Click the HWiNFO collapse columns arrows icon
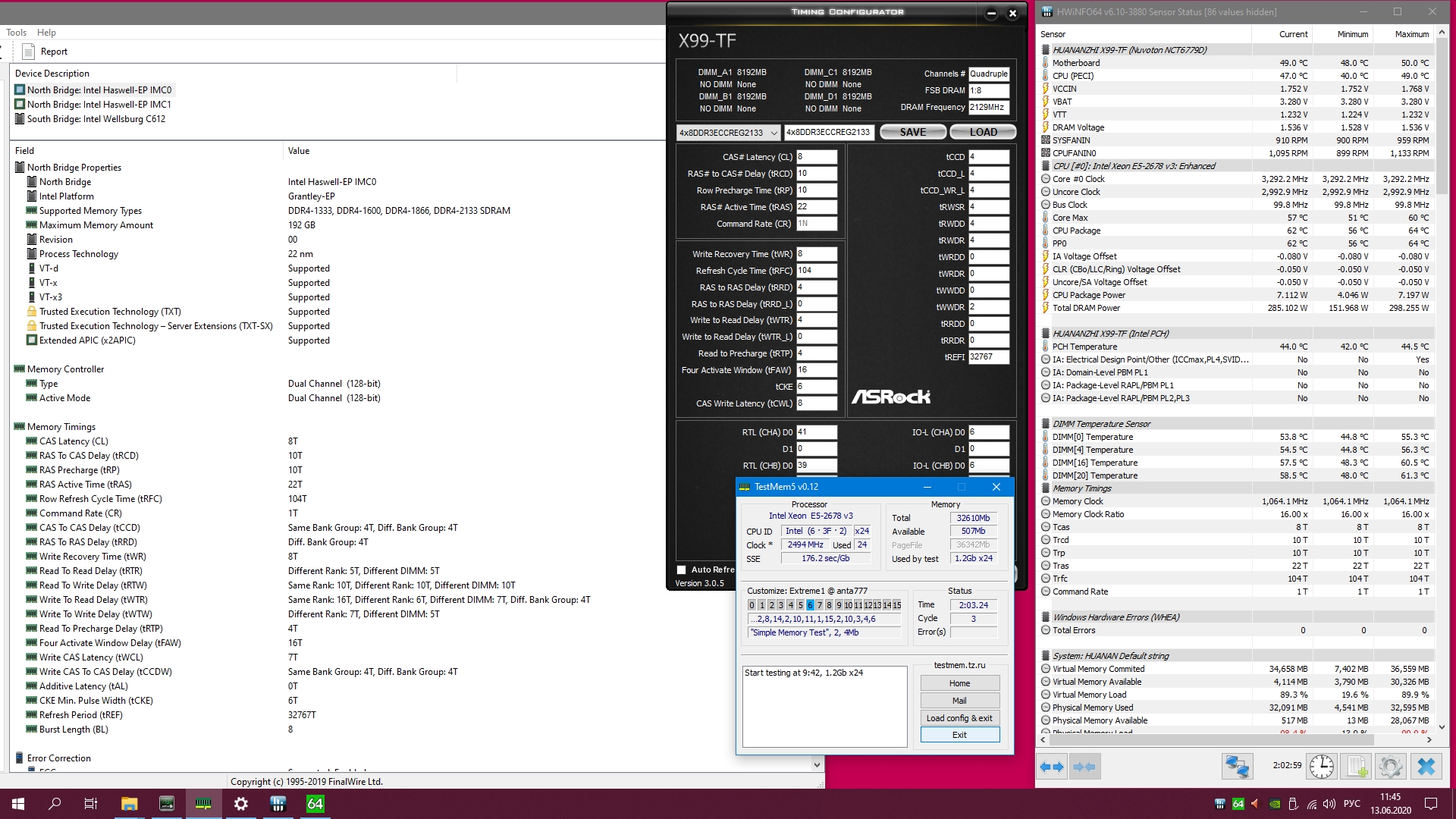This screenshot has height=819, width=1456. 1084,767
